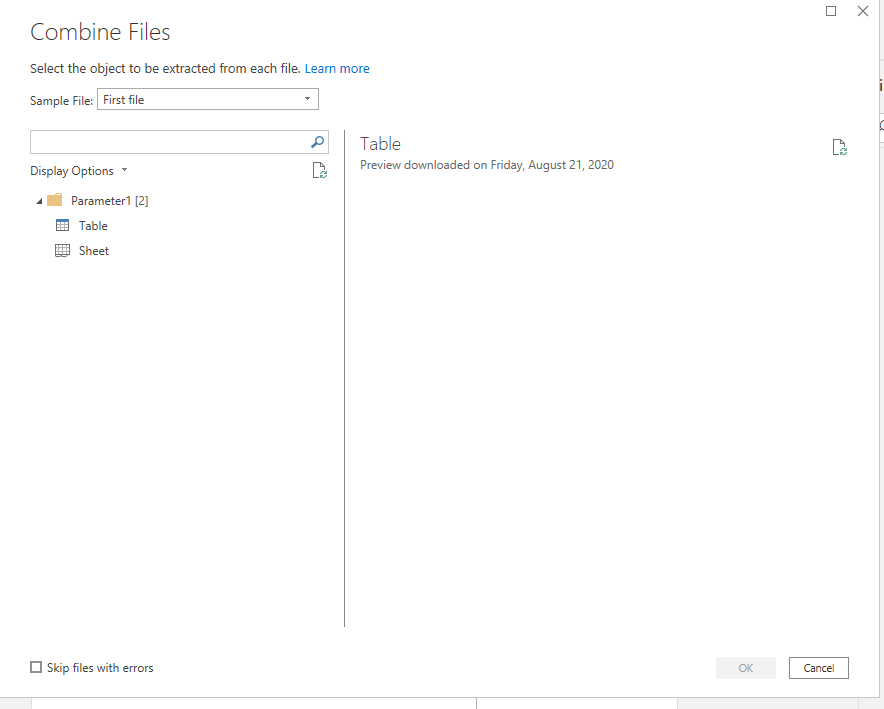Select the Parameter1 [2] row
The height and width of the screenshot is (709, 884).
tap(109, 201)
